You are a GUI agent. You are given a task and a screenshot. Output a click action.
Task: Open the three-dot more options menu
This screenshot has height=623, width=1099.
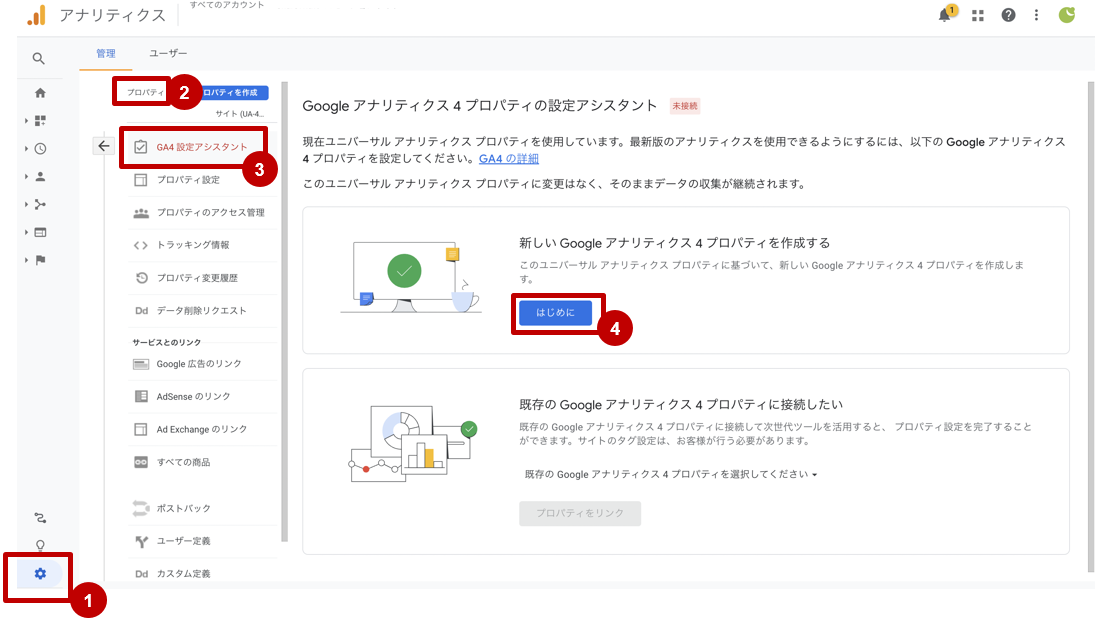(x=1037, y=15)
